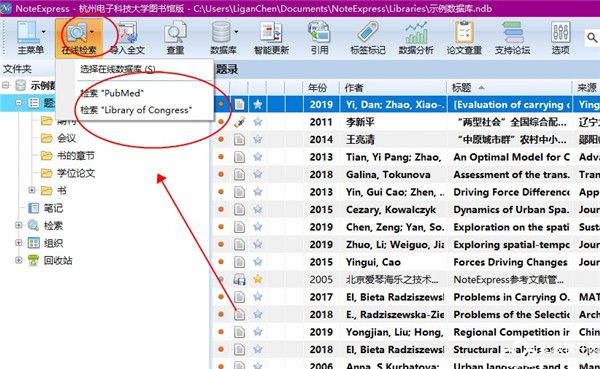The image size is (600, 369).
Task: Open the 智能更新 smart update tool
Action: [x=271, y=38]
